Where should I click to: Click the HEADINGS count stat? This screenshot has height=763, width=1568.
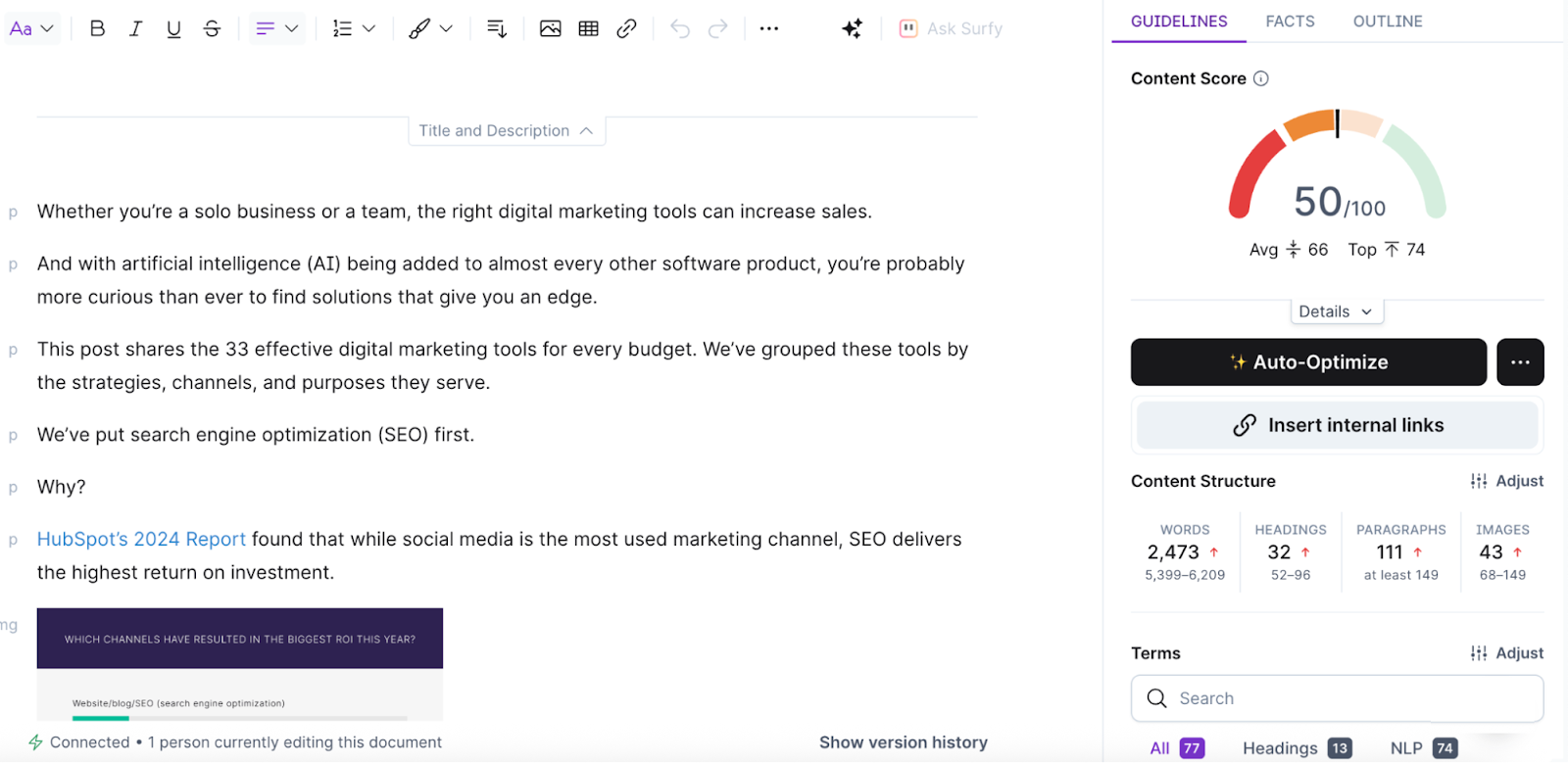point(1291,552)
